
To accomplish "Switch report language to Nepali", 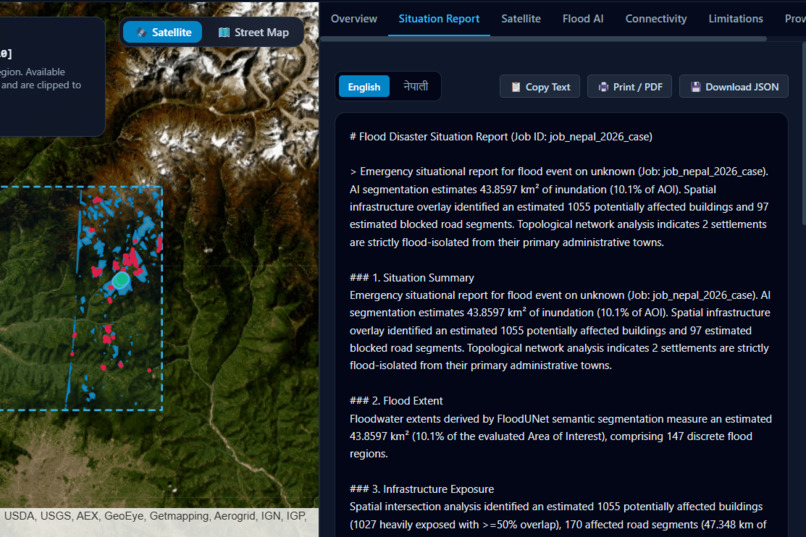I will click(415, 87).
